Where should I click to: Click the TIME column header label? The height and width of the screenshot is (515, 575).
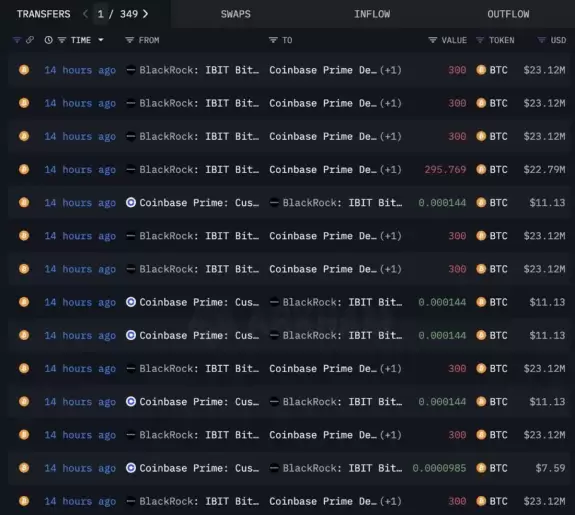click(81, 40)
